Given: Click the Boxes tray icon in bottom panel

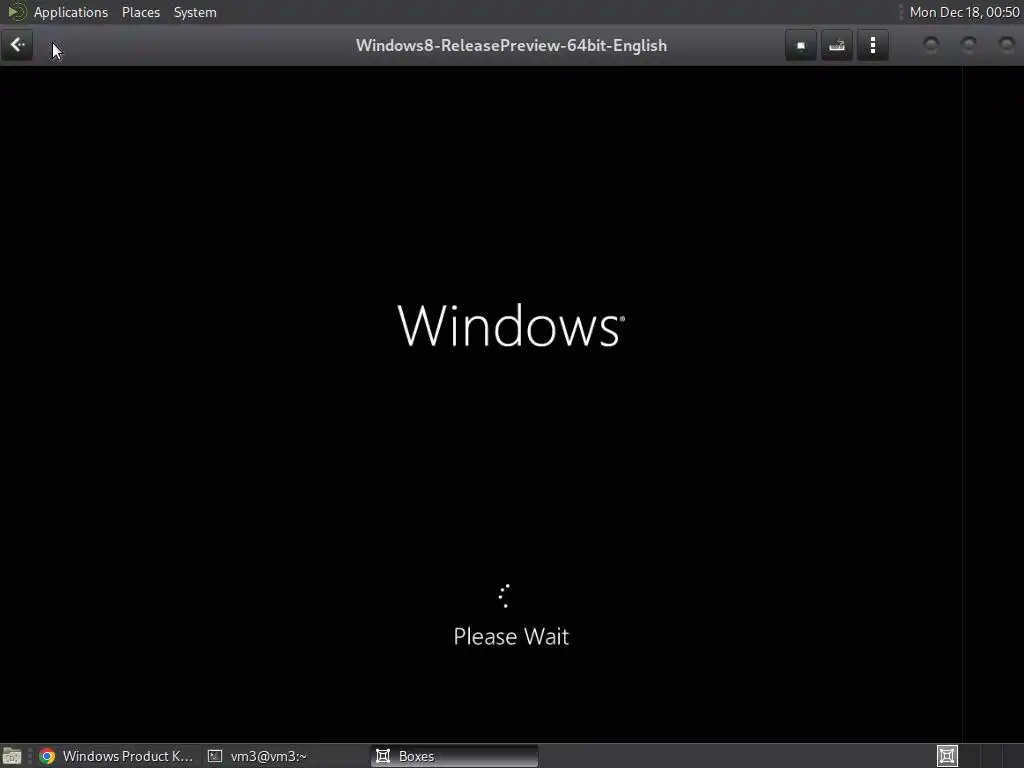Looking at the screenshot, I should point(947,756).
